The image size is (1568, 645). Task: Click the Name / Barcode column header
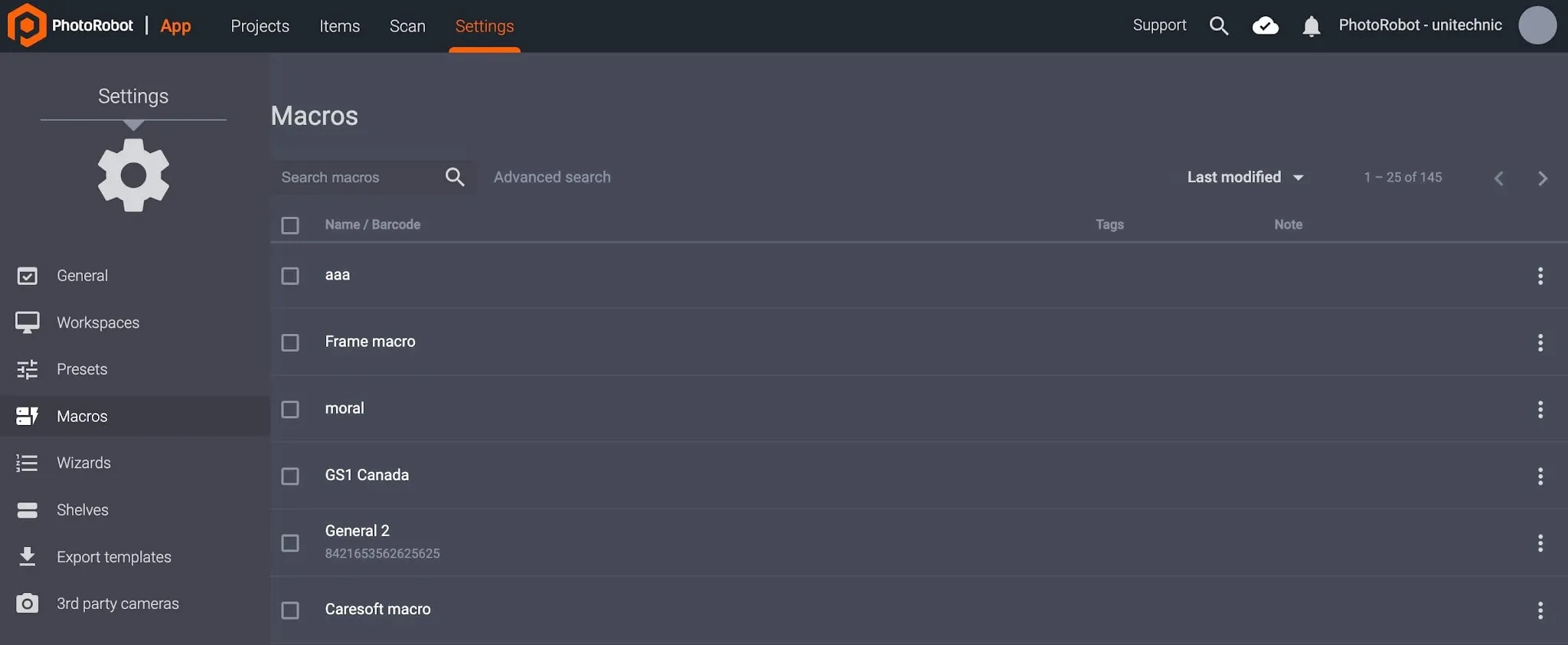[x=372, y=224]
